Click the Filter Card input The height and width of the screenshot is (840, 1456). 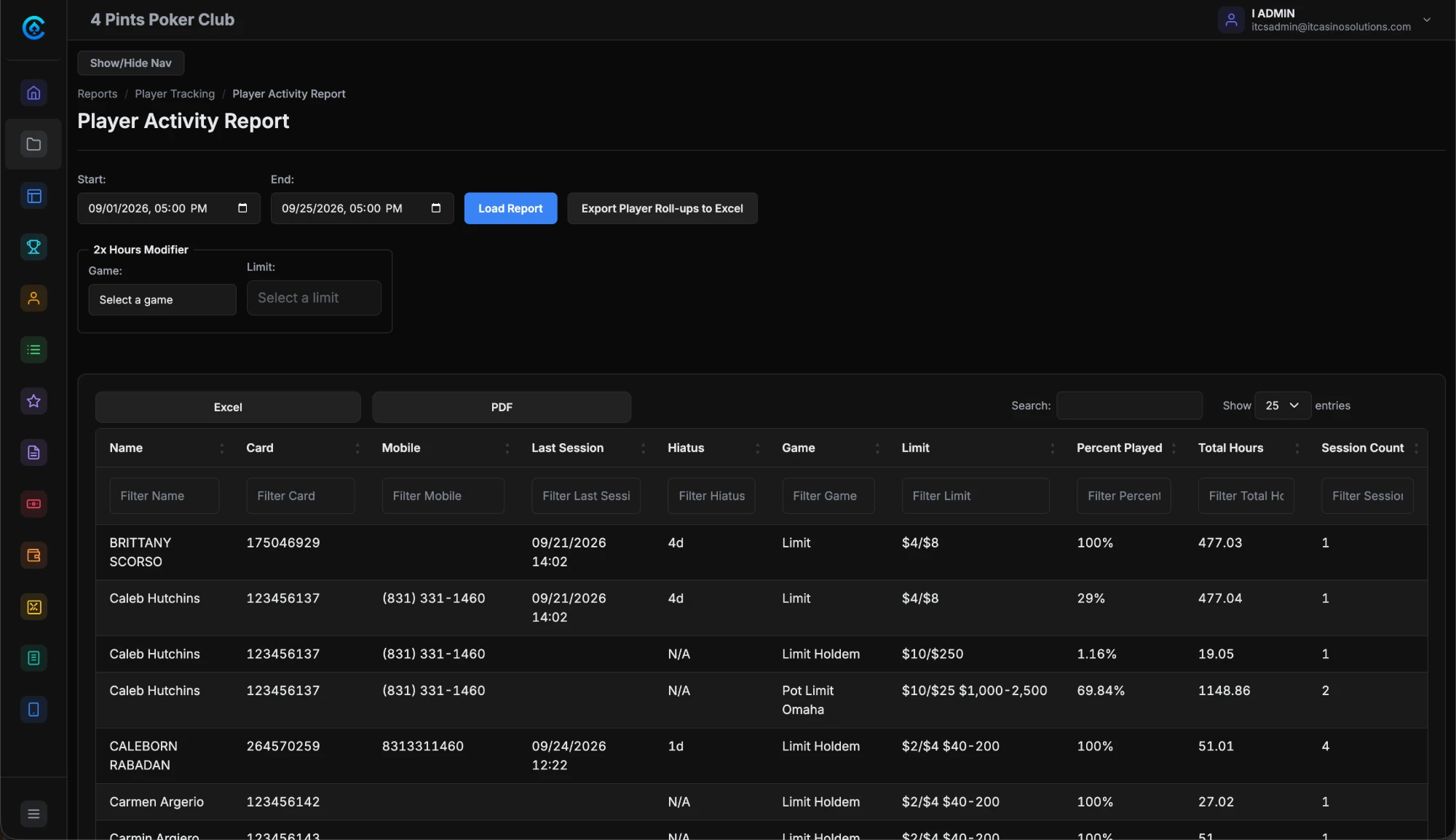pyautogui.click(x=301, y=496)
